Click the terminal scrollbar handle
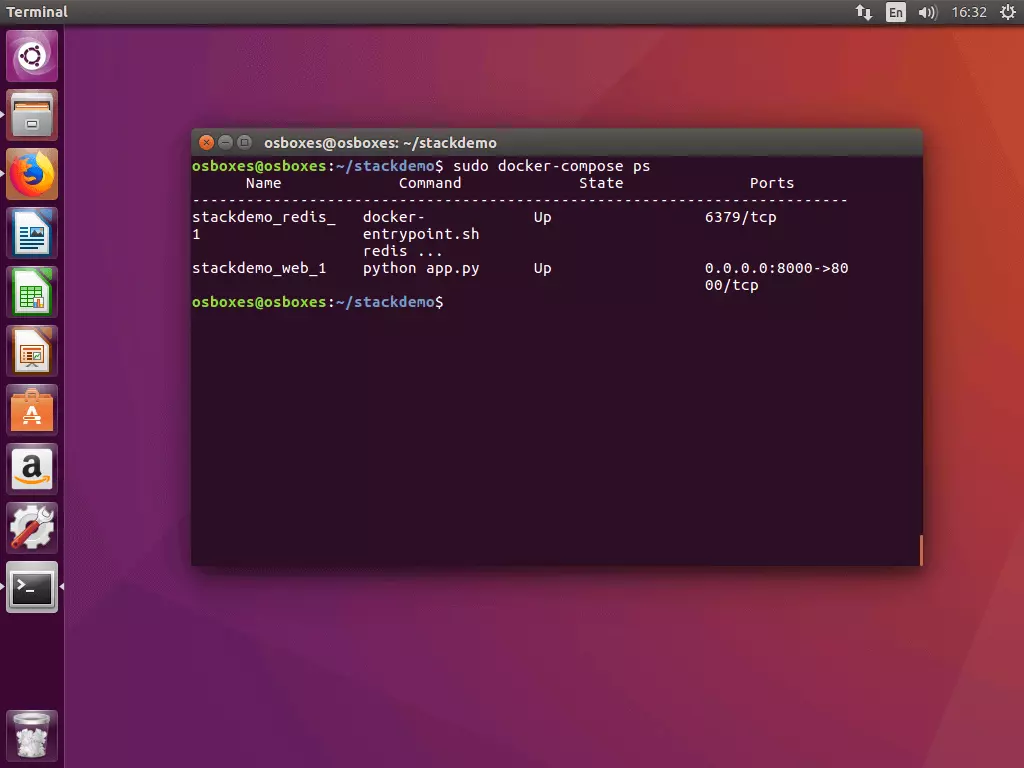Screen dimensions: 1024x768 [x=921, y=550]
